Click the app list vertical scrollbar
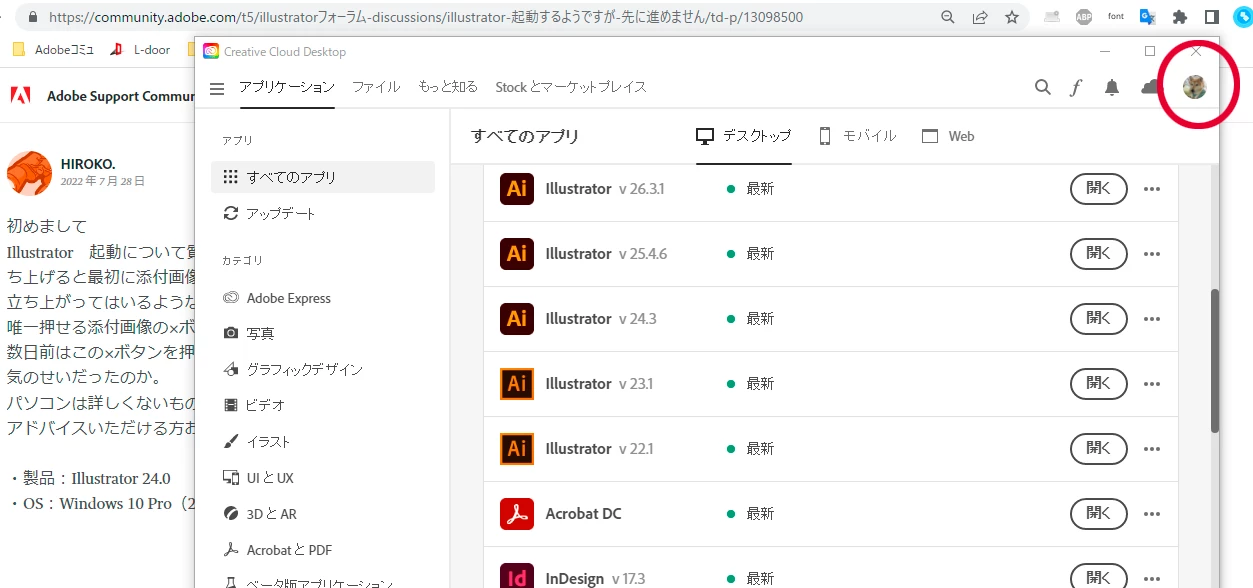 coord(1215,361)
